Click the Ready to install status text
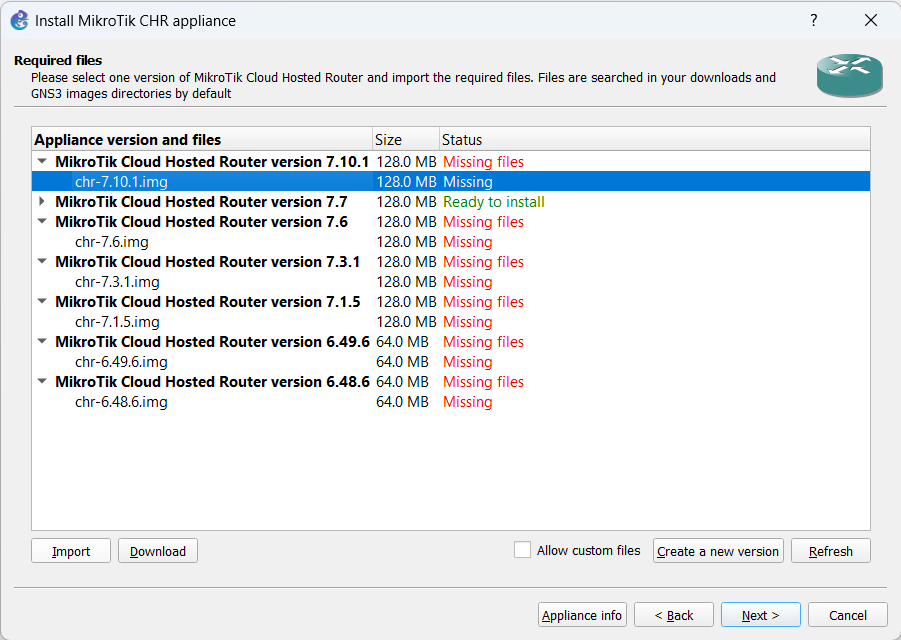 [x=494, y=202]
